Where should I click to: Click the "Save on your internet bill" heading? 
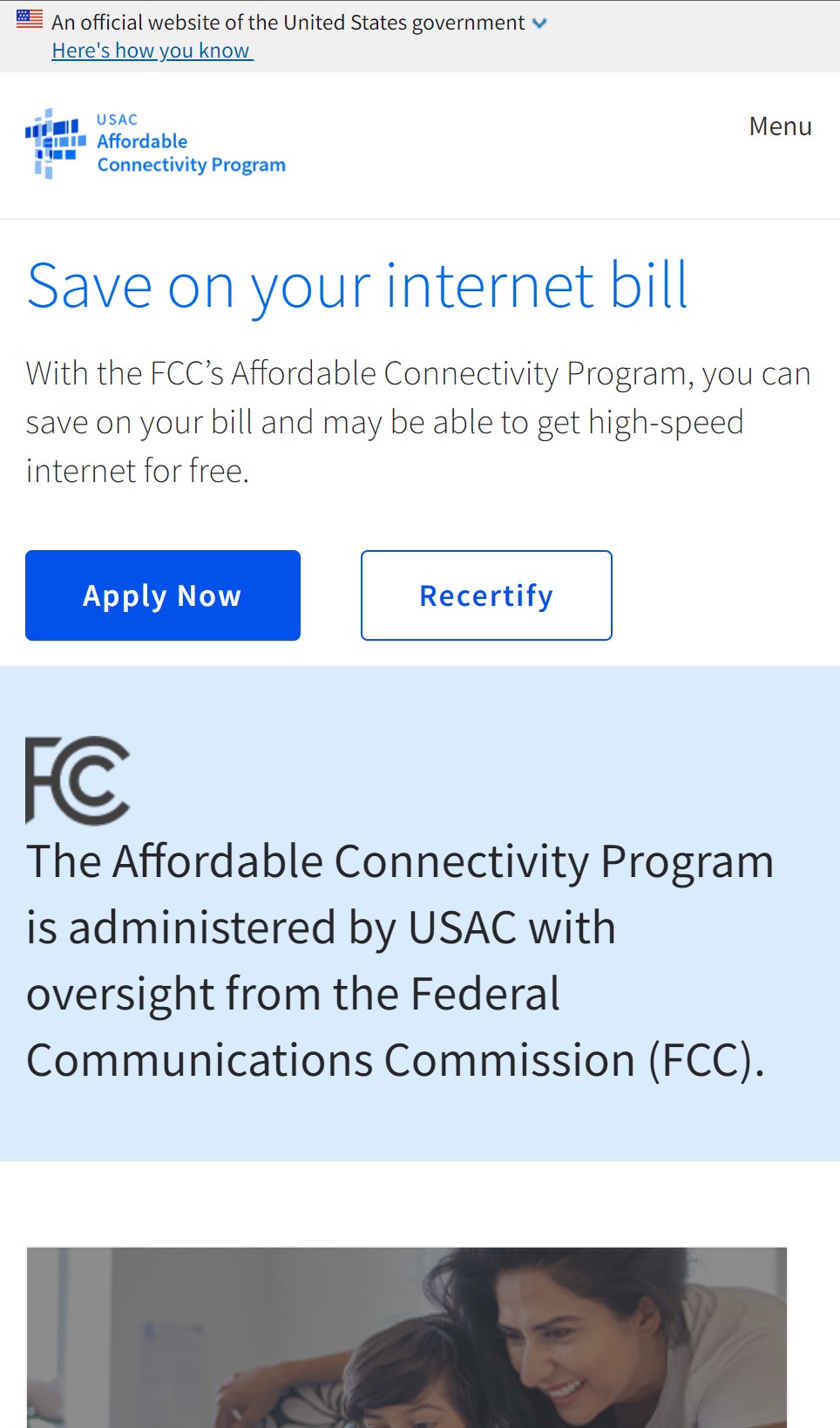357,285
